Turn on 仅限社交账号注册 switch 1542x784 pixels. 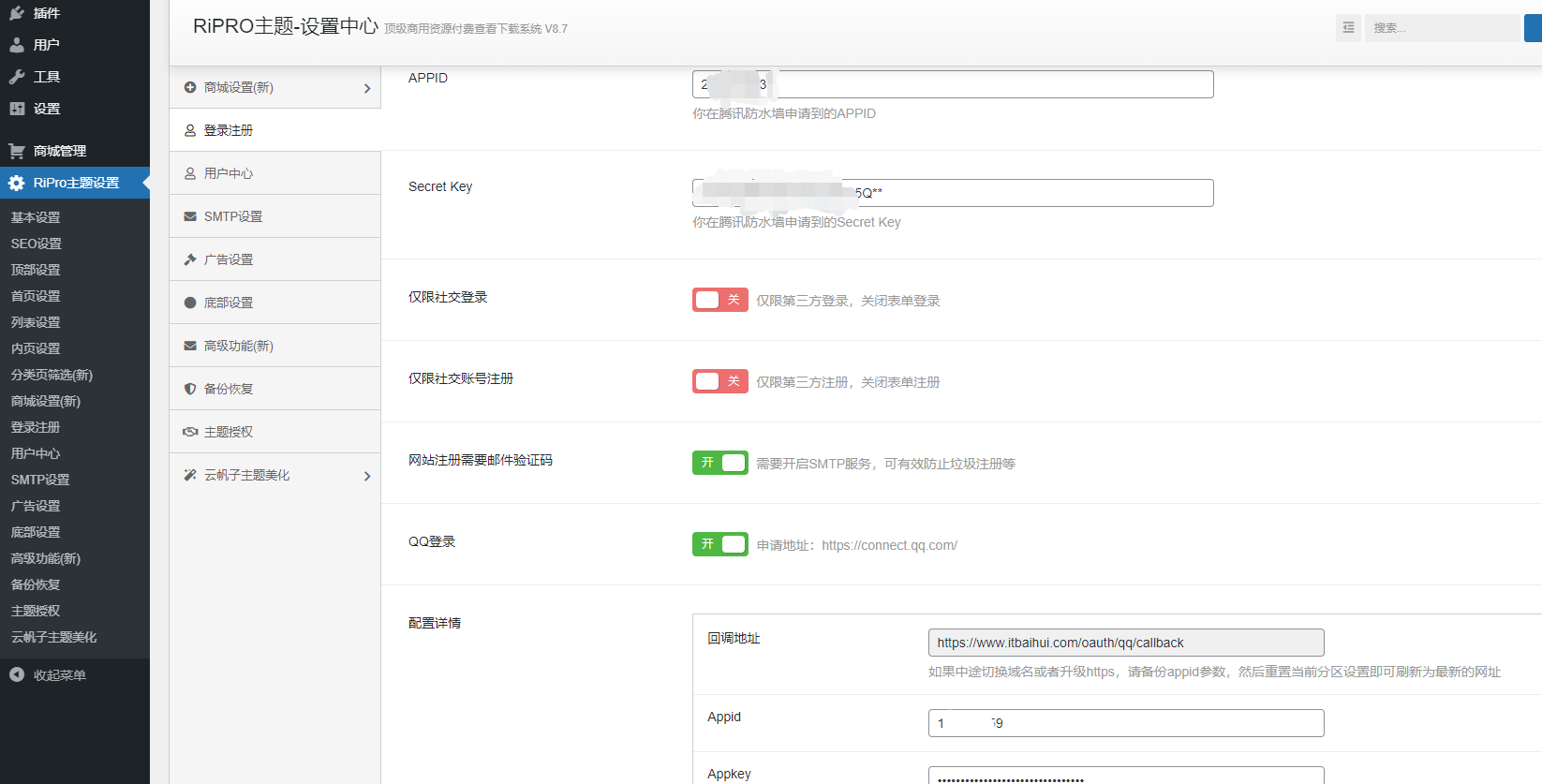[719, 381]
